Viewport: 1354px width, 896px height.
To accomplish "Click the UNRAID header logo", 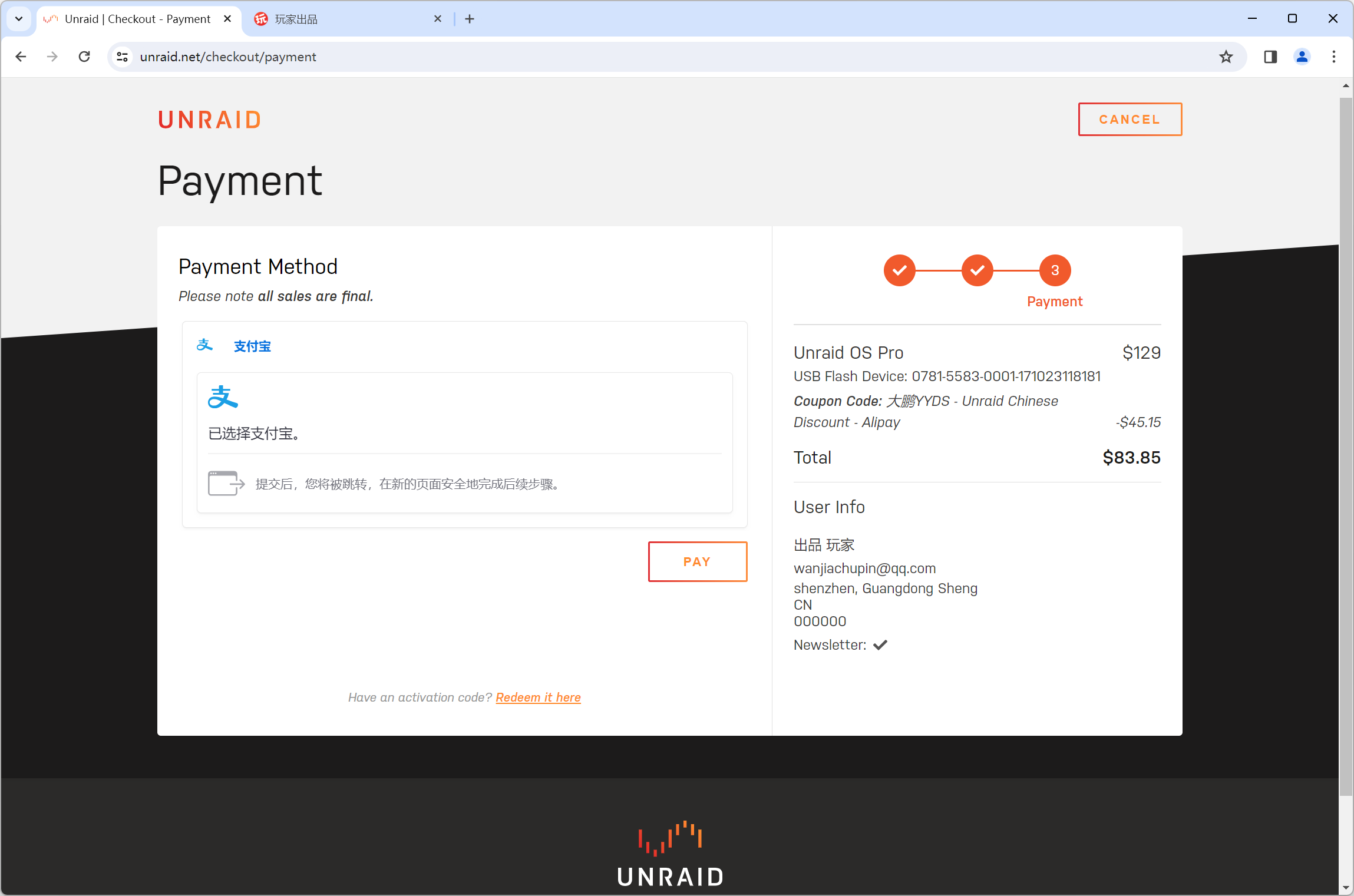I will click(210, 120).
